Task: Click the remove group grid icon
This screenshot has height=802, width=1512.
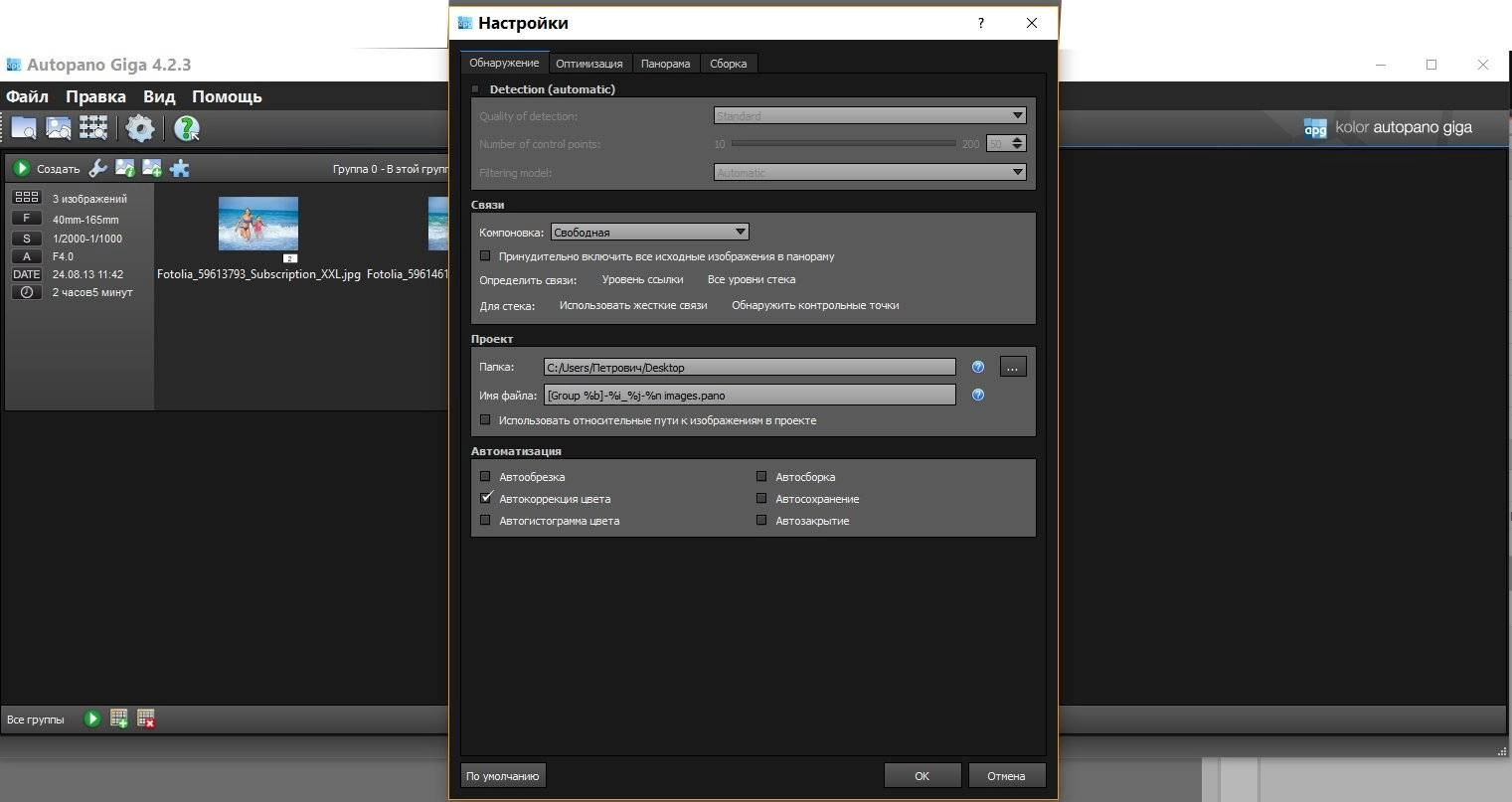Action: point(146,719)
